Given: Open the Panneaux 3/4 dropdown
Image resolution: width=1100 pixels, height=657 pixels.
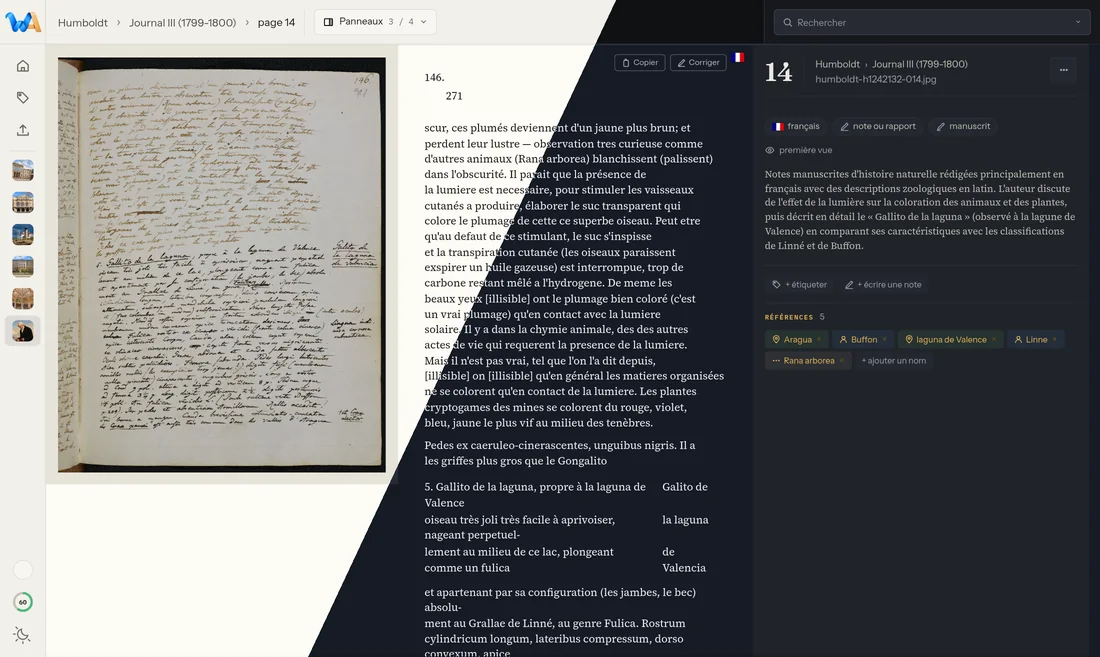Looking at the screenshot, I should (375, 22).
